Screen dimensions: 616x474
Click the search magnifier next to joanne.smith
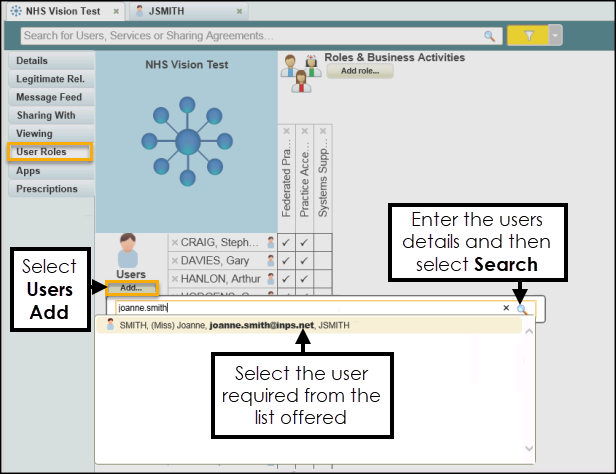click(x=522, y=309)
